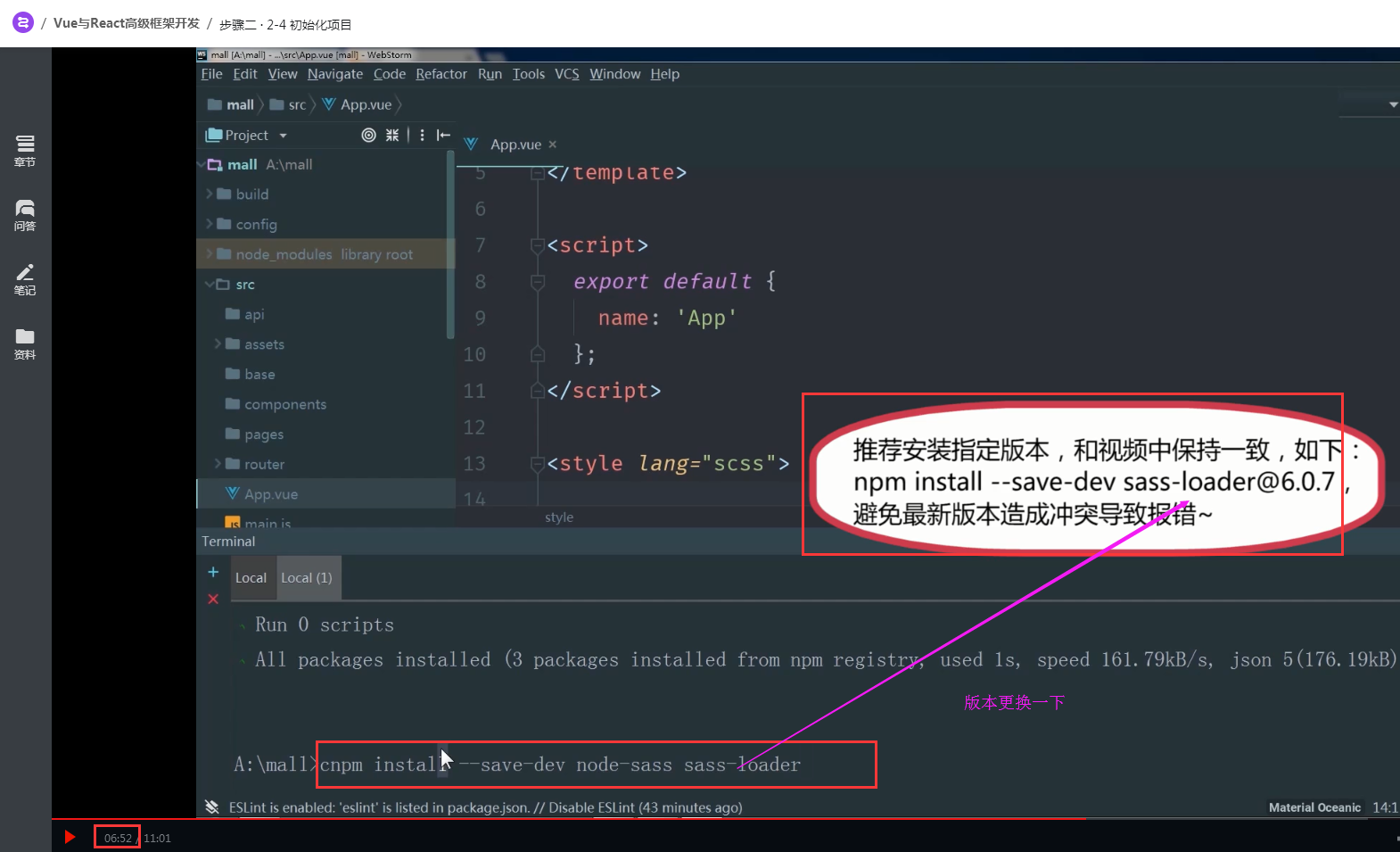This screenshot has height=852, width=1400.
Task: Add a new terminal session
Action: [213, 572]
